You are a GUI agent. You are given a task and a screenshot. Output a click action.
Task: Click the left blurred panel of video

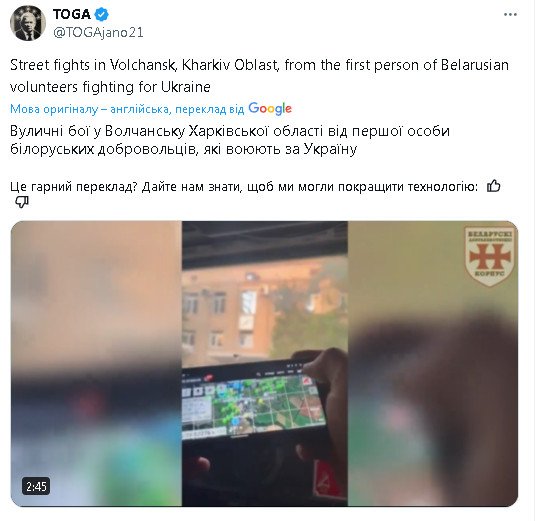pyautogui.click(x=96, y=364)
